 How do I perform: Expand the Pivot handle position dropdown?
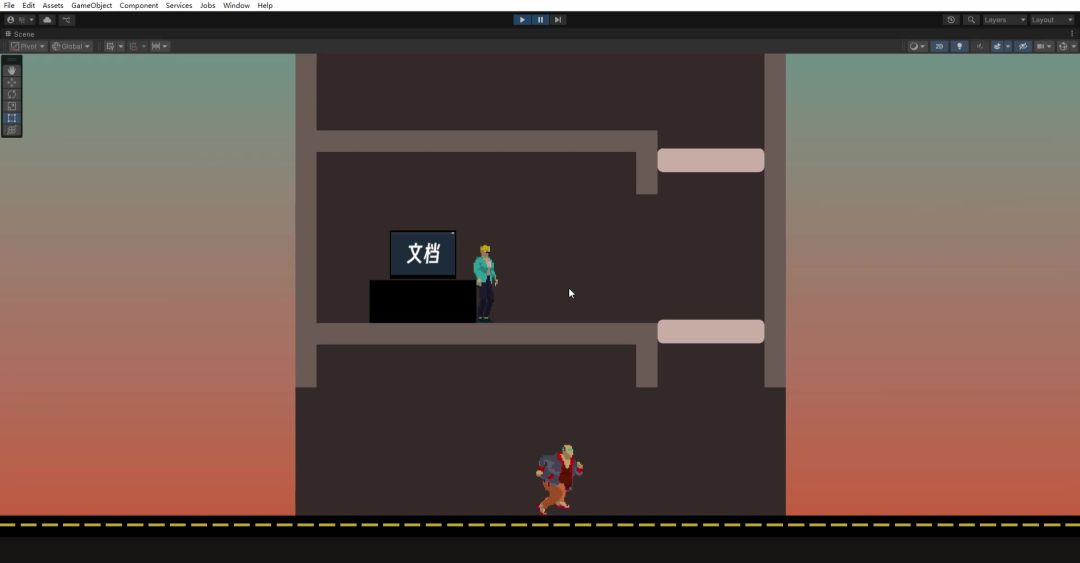click(28, 46)
